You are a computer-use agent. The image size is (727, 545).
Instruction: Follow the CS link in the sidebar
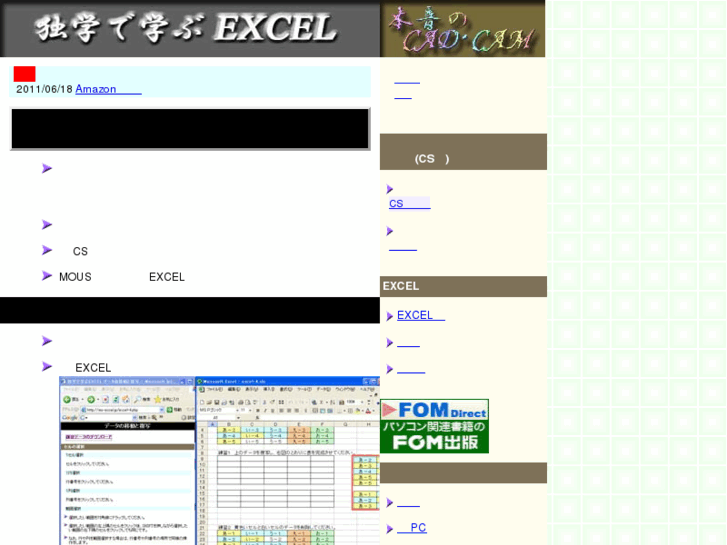tap(409, 203)
